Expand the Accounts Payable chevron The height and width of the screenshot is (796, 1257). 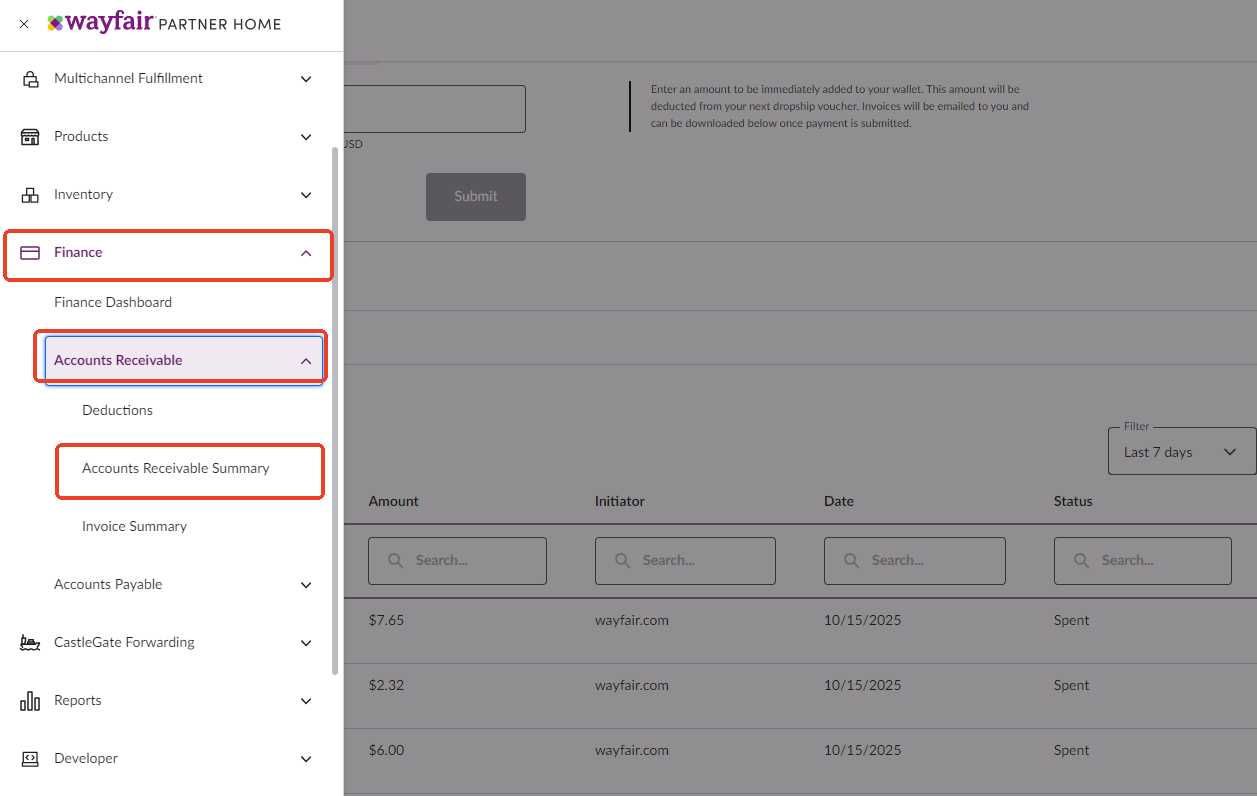pyautogui.click(x=306, y=585)
